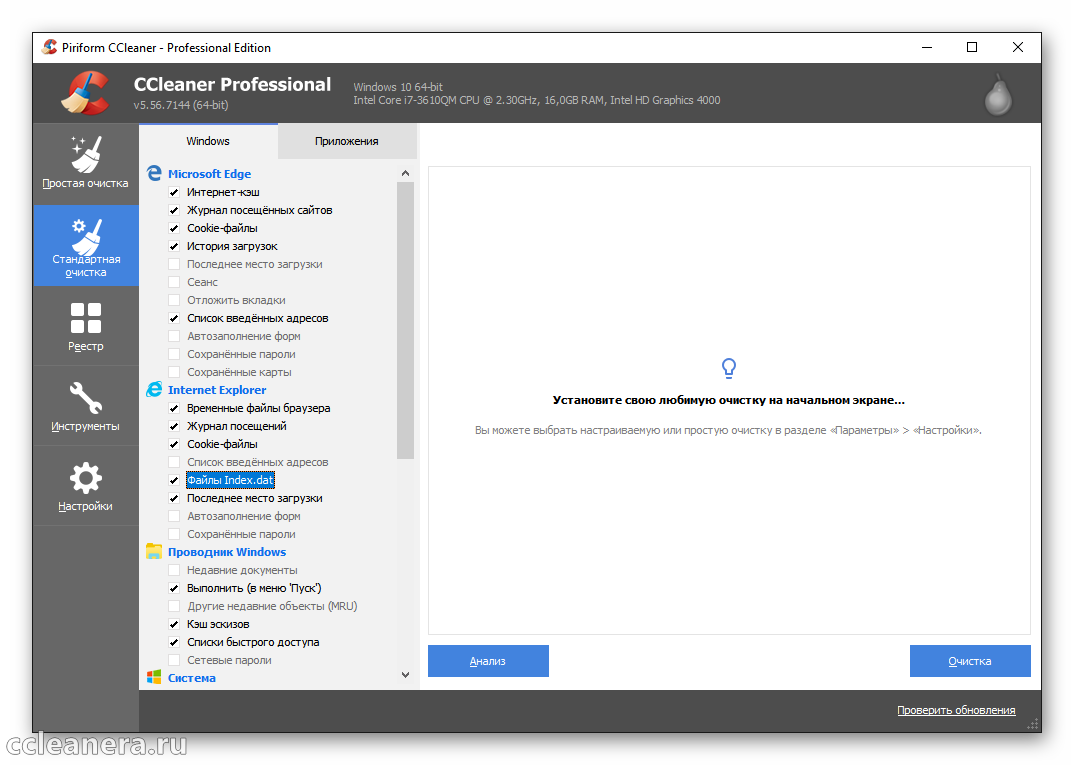Open the Простая очистка broom icon
The height and width of the screenshot is (765, 1074).
coord(85,154)
